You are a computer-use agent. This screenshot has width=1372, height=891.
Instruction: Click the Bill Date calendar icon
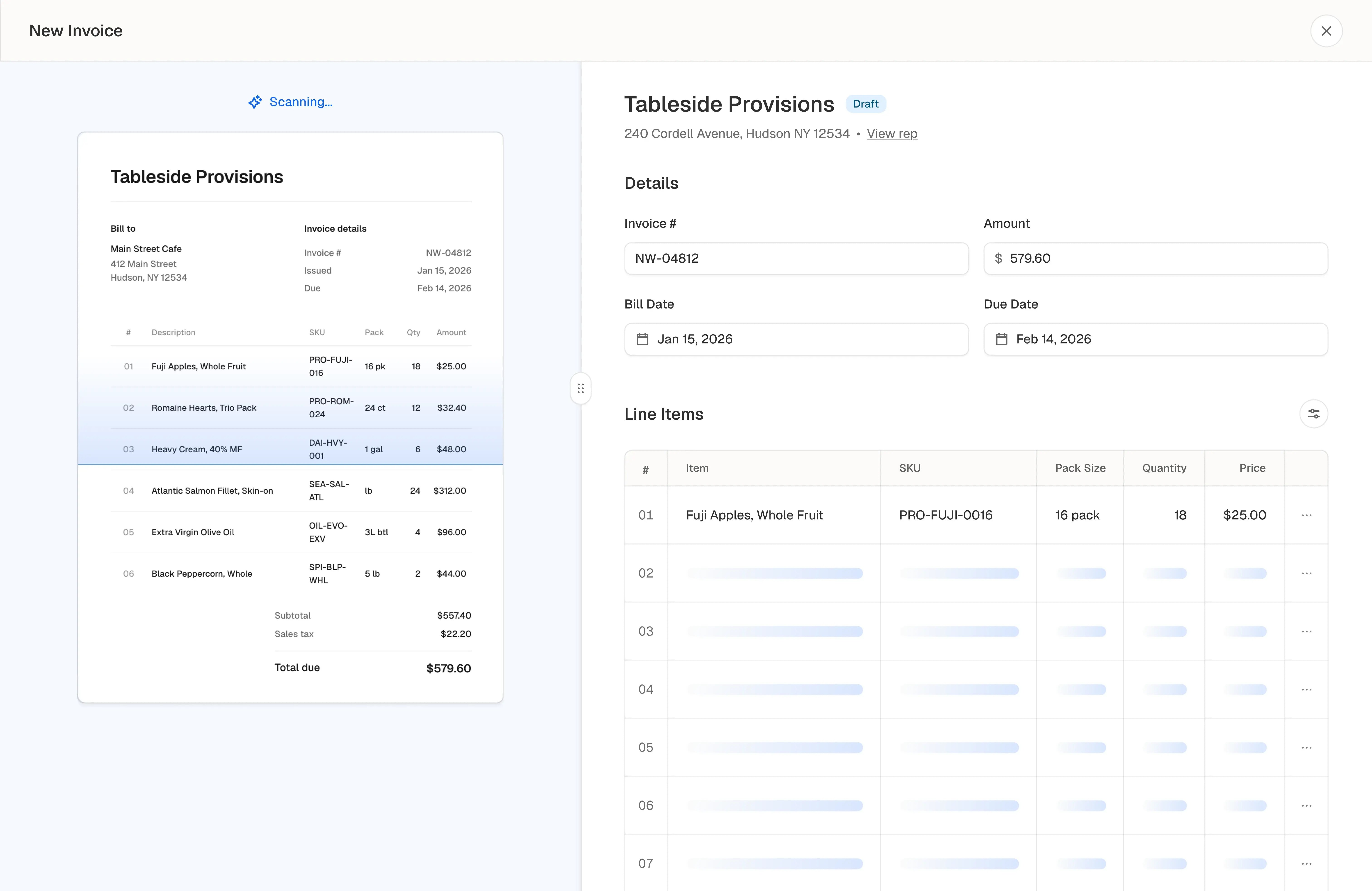642,339
